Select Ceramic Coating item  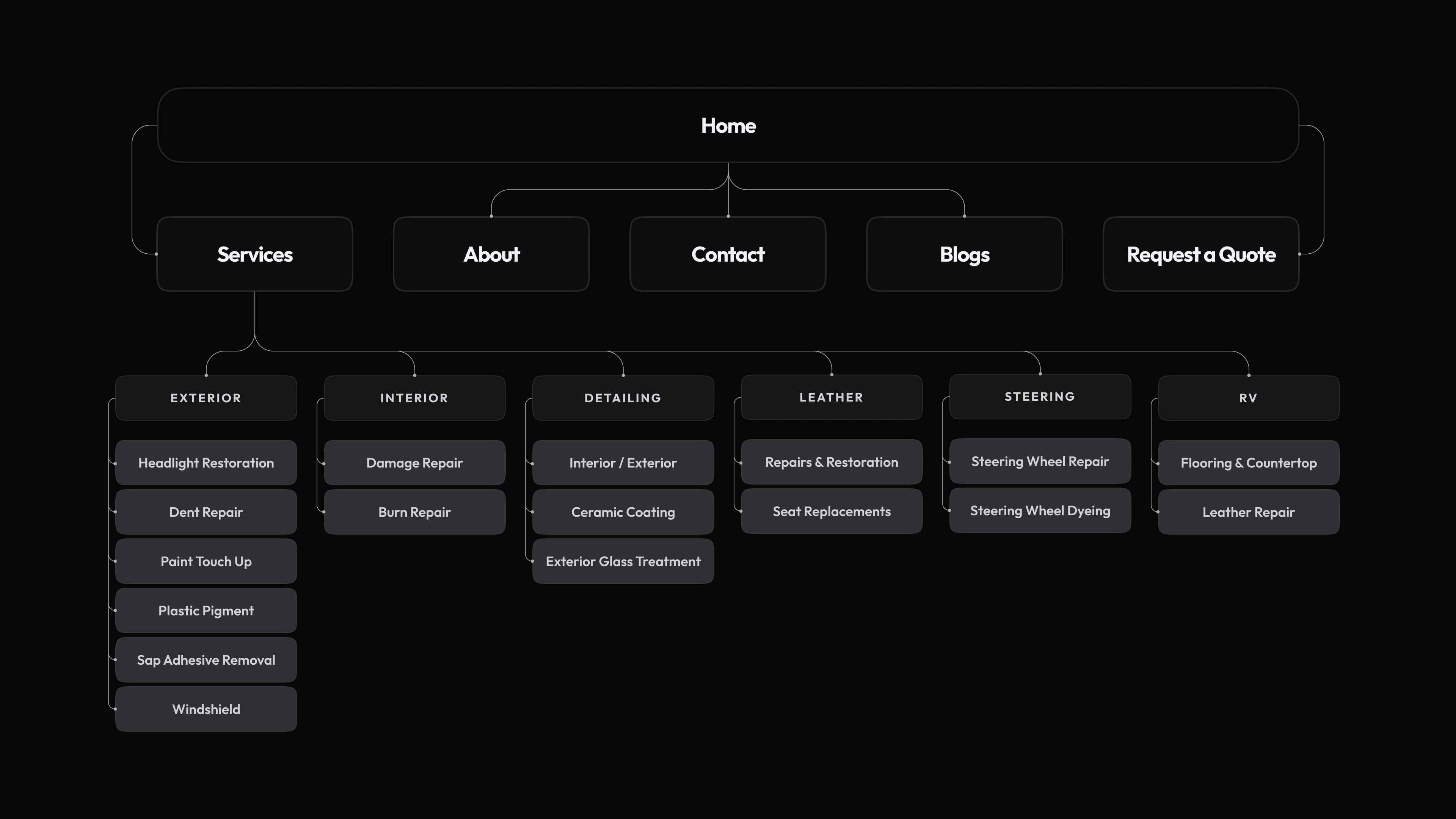pos(623,512)
